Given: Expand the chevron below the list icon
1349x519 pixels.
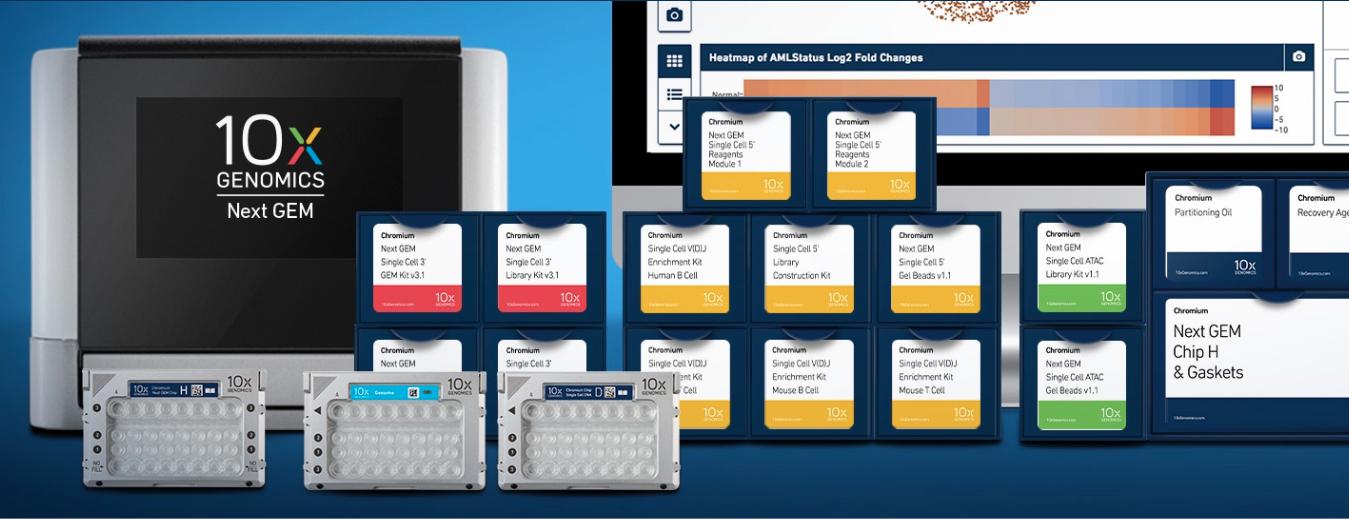Looking at the screenshot, I should point(674,127).
